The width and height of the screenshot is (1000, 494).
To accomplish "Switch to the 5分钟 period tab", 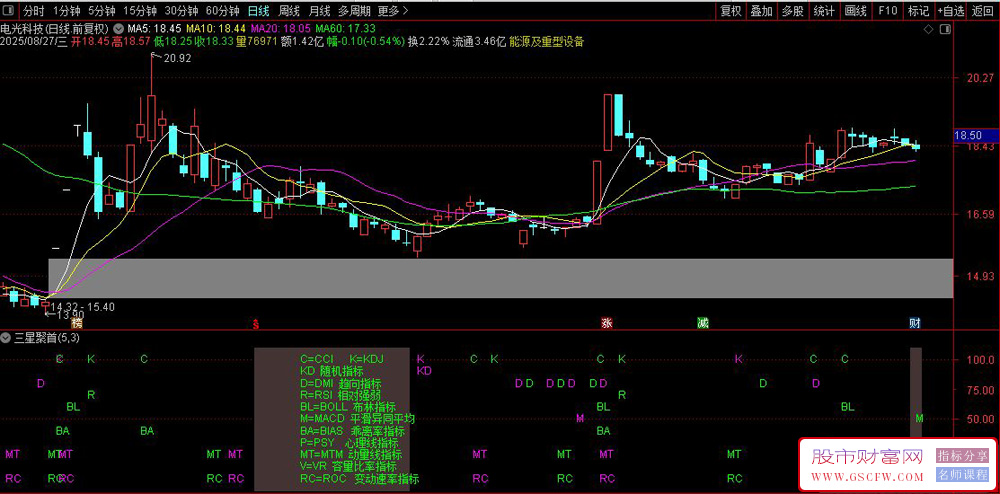I will click(x=101, y=11).
